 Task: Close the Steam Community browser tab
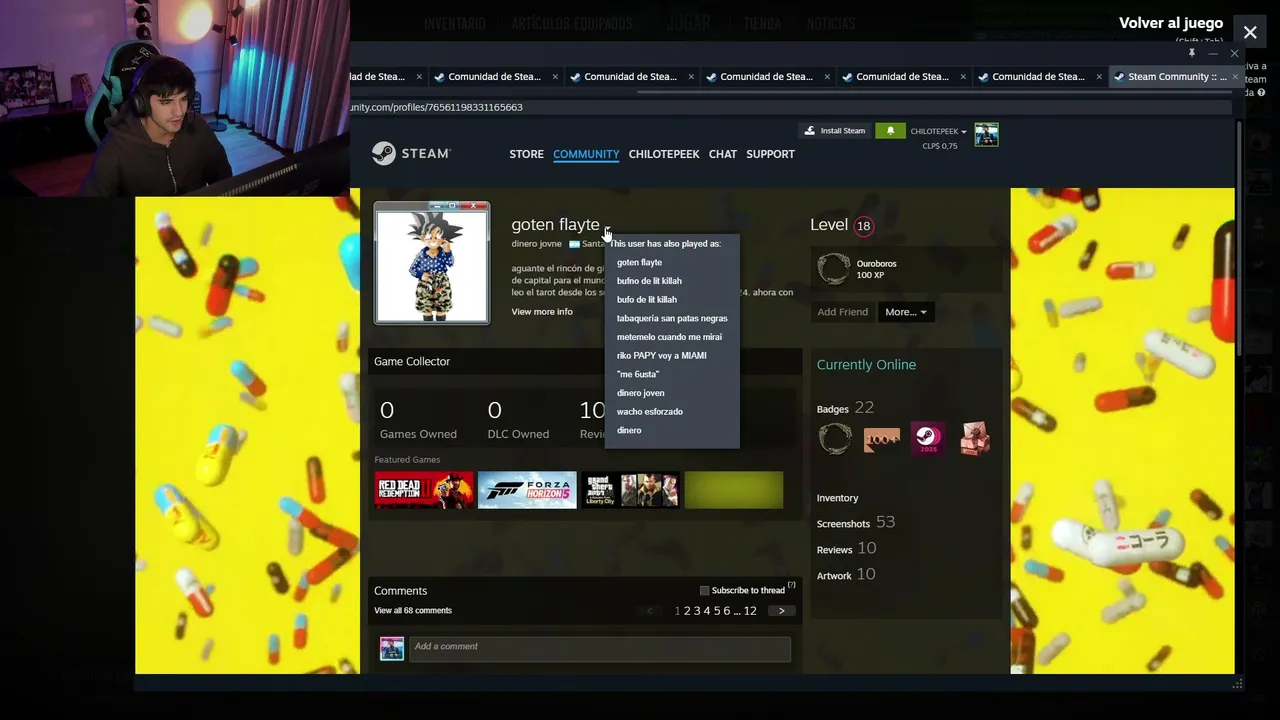click(1235, 77)
